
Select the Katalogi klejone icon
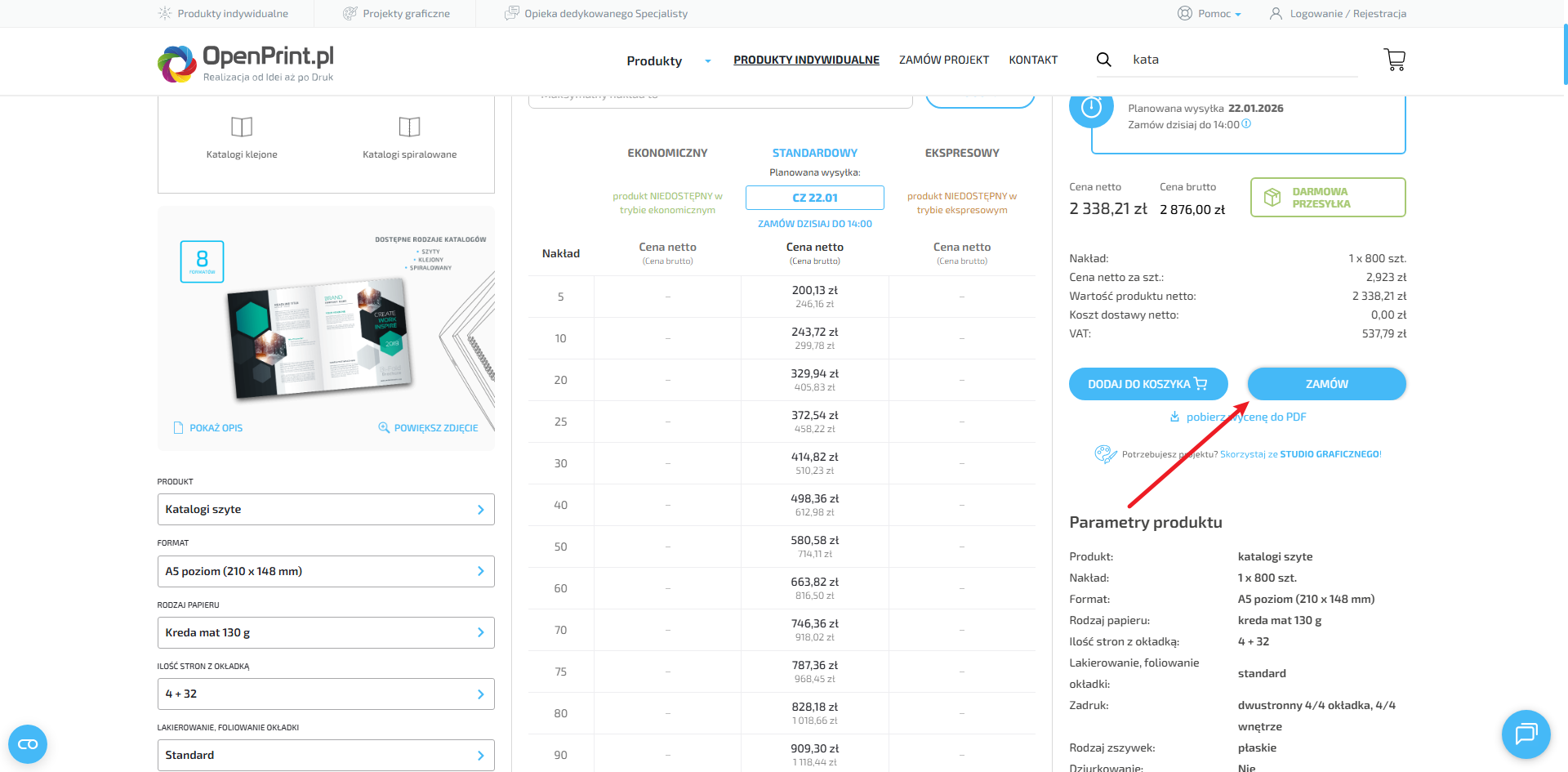click(x=242, y=127)
